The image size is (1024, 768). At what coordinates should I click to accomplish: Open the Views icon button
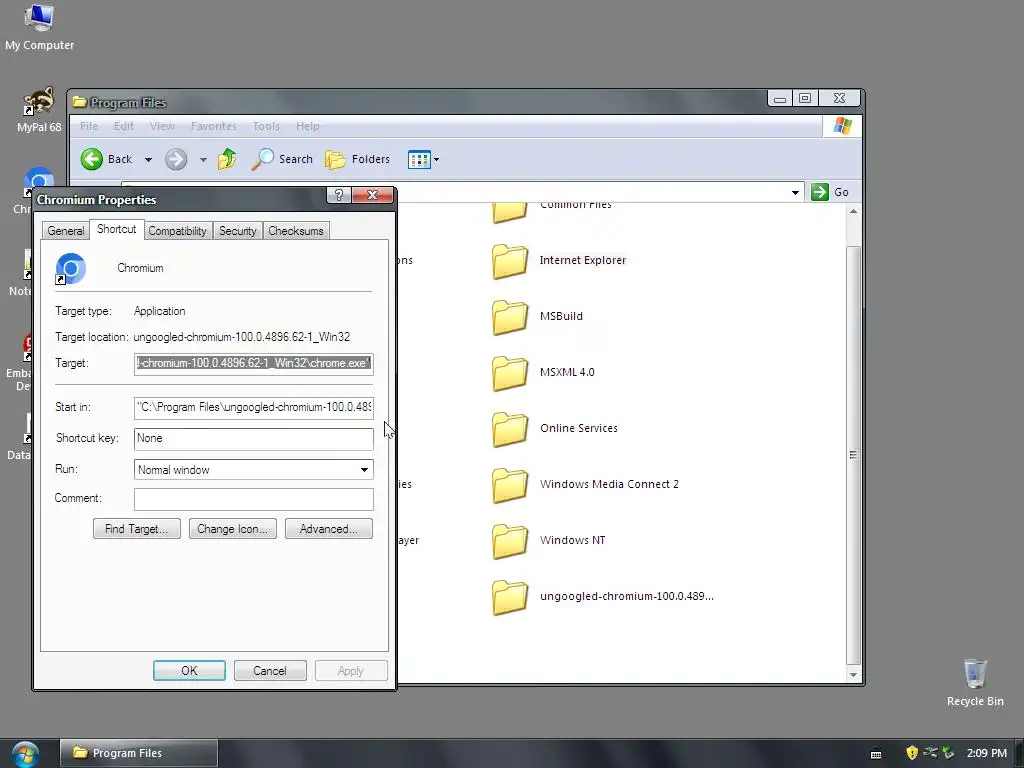pos(419,159)
